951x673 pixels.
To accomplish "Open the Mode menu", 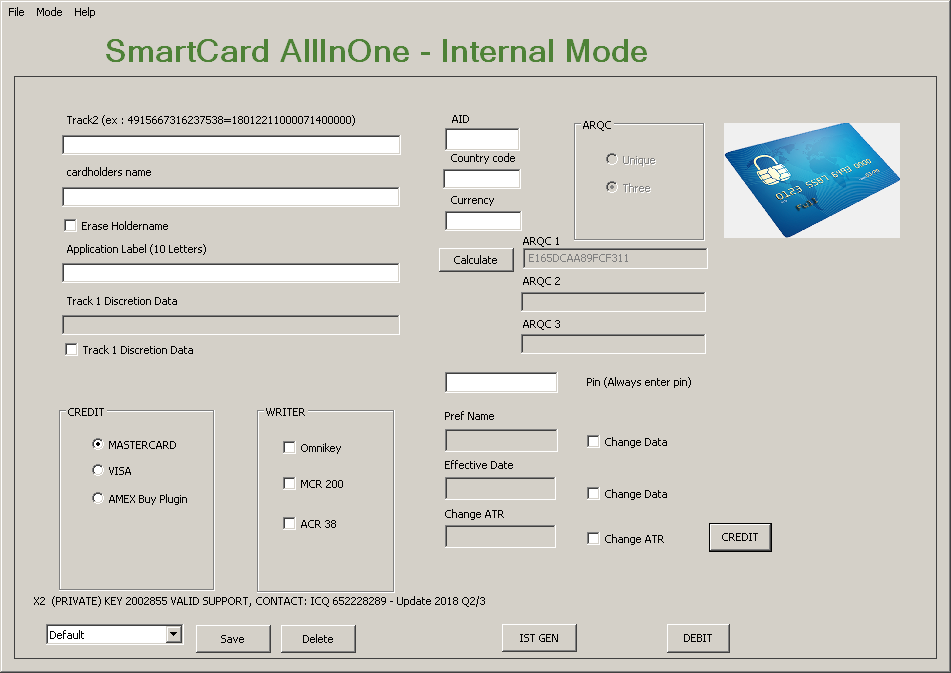I will pyautogui.click(x=49, y=12).
